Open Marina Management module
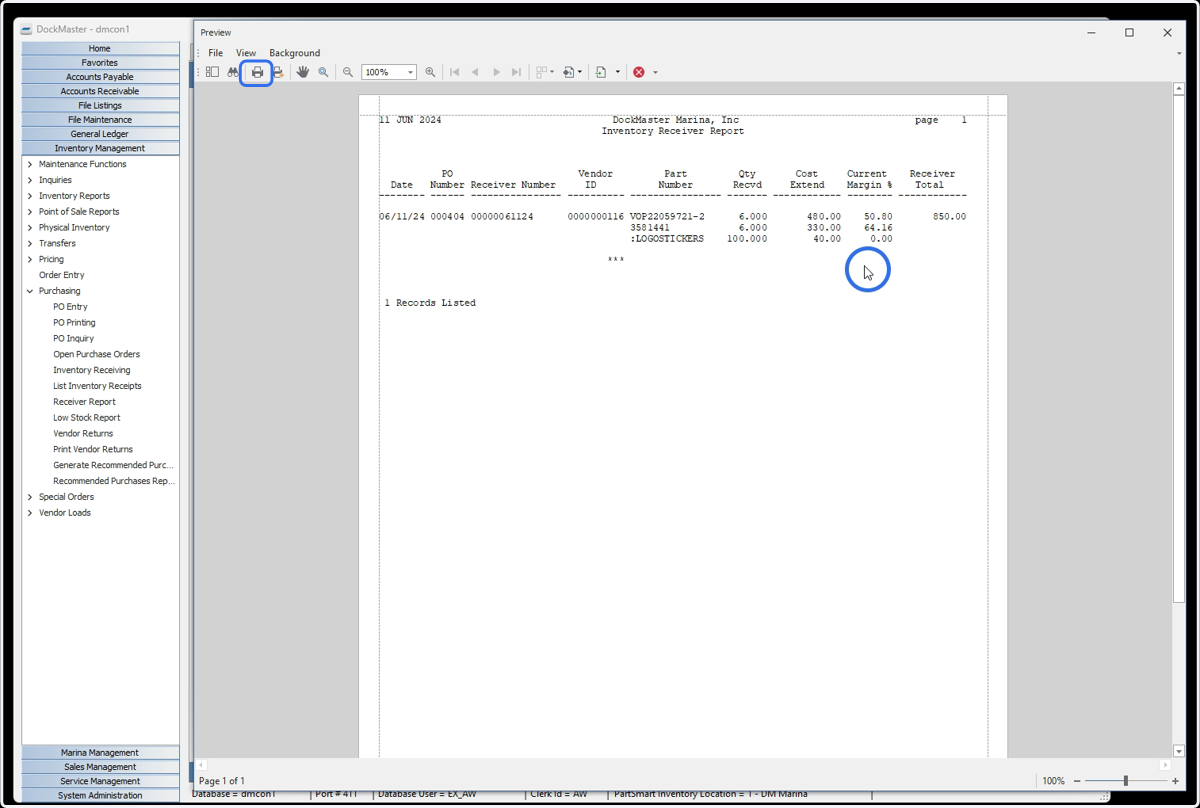This screenshot has width=1200, height=808. 100,753
